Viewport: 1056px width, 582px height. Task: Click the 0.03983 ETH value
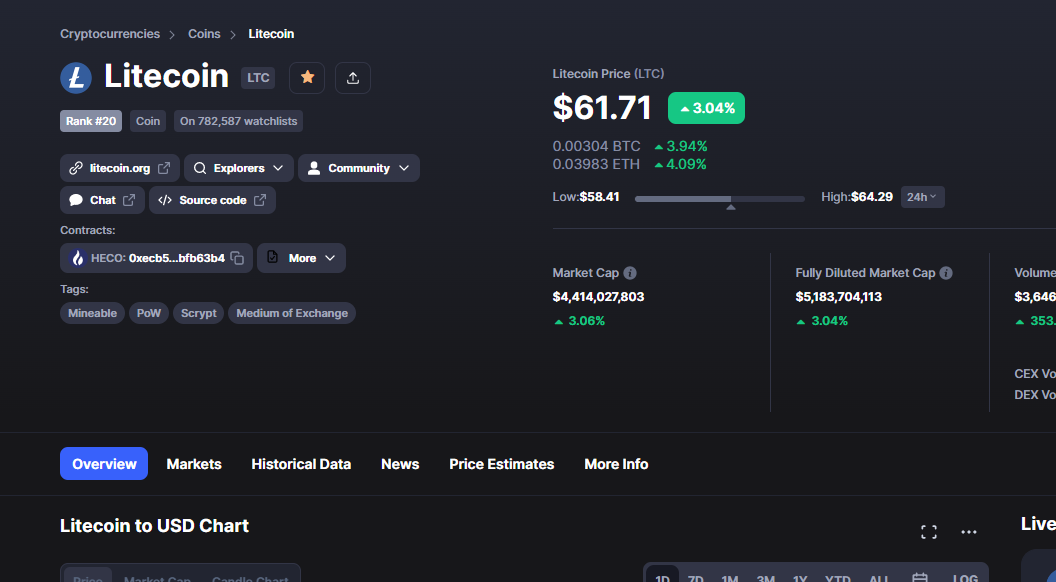(596, 164)
